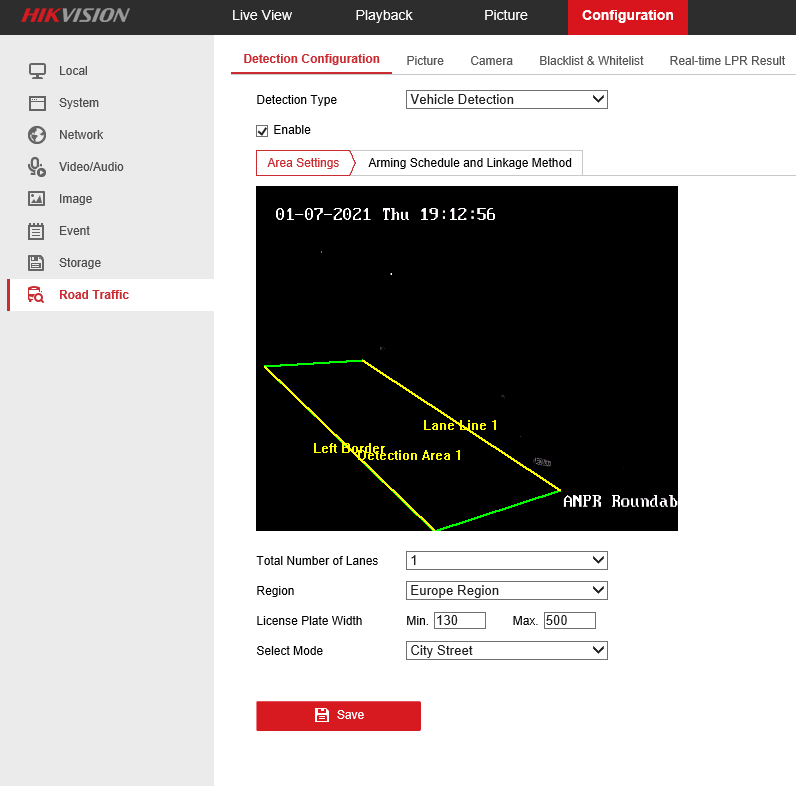Open the Select Mode dropdown
This screenshot has width=796, height=786.
[x=506, y=651]
